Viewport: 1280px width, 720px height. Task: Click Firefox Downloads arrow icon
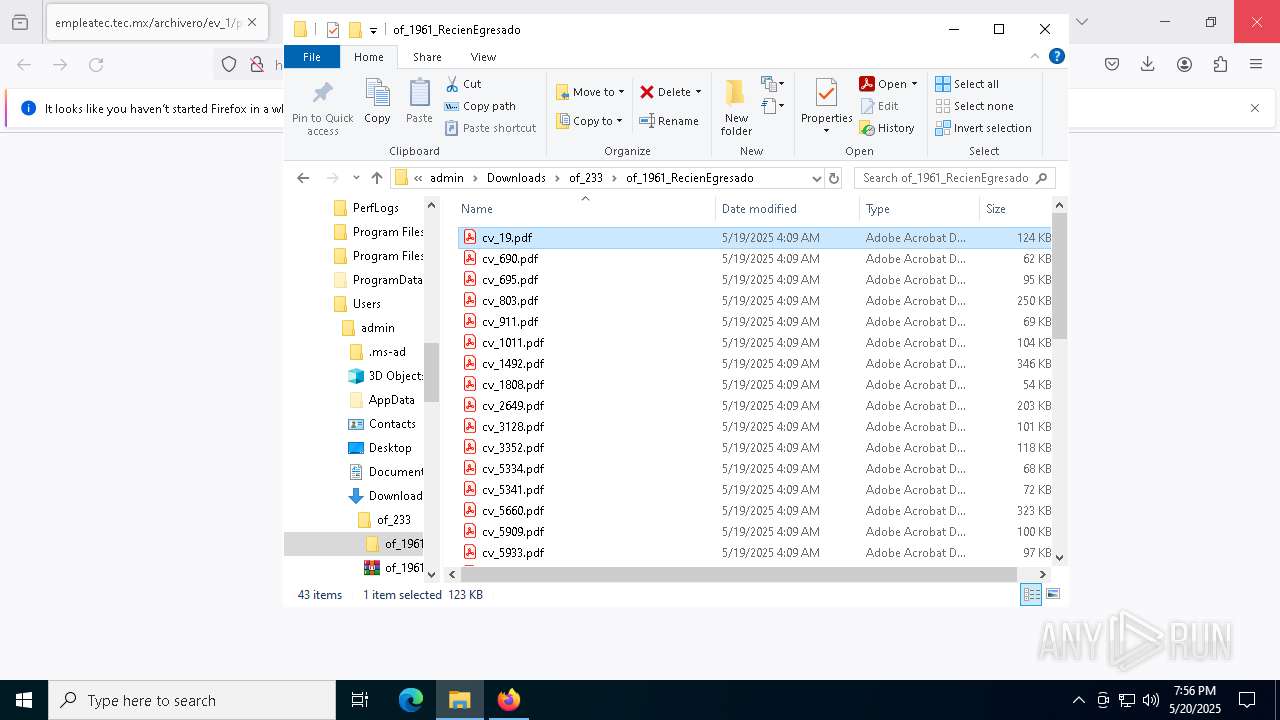(x=1148, y=64)
